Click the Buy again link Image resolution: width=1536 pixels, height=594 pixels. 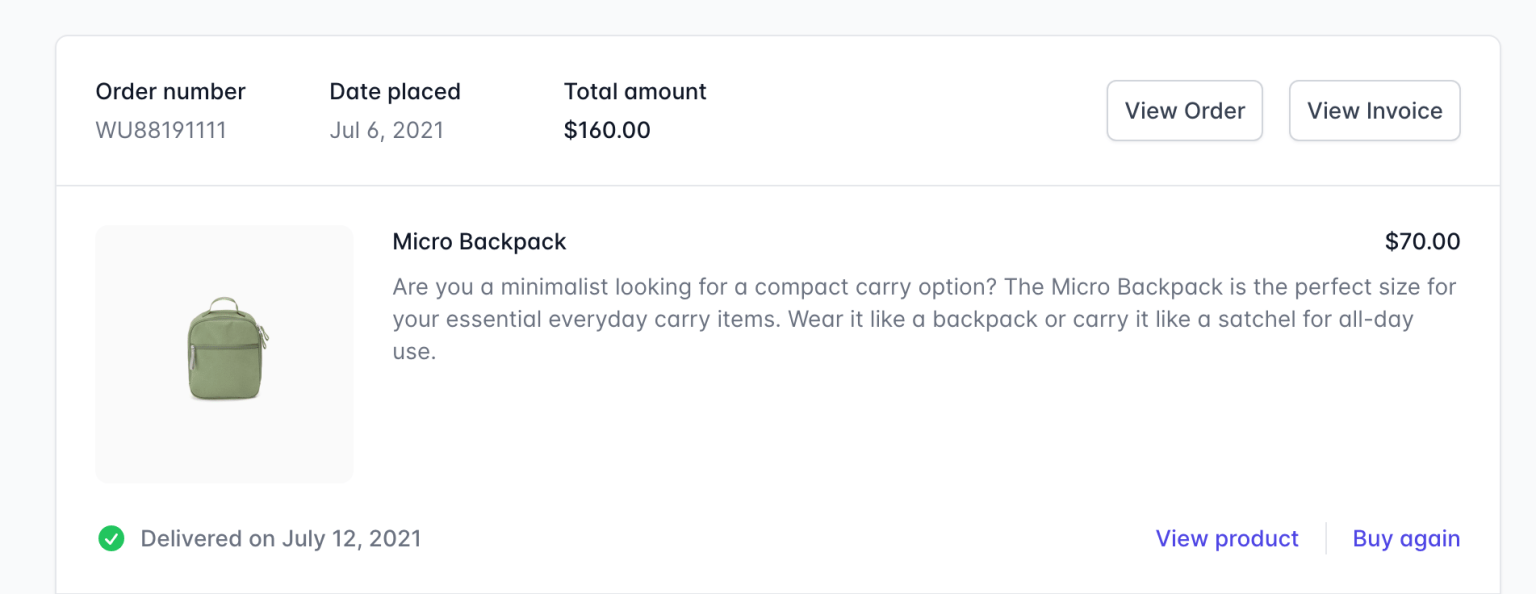1406,539
